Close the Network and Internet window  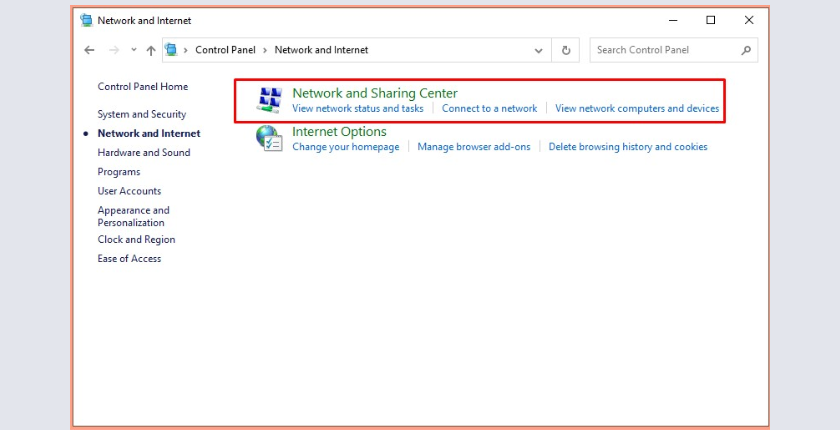click(x=749, y=20)
